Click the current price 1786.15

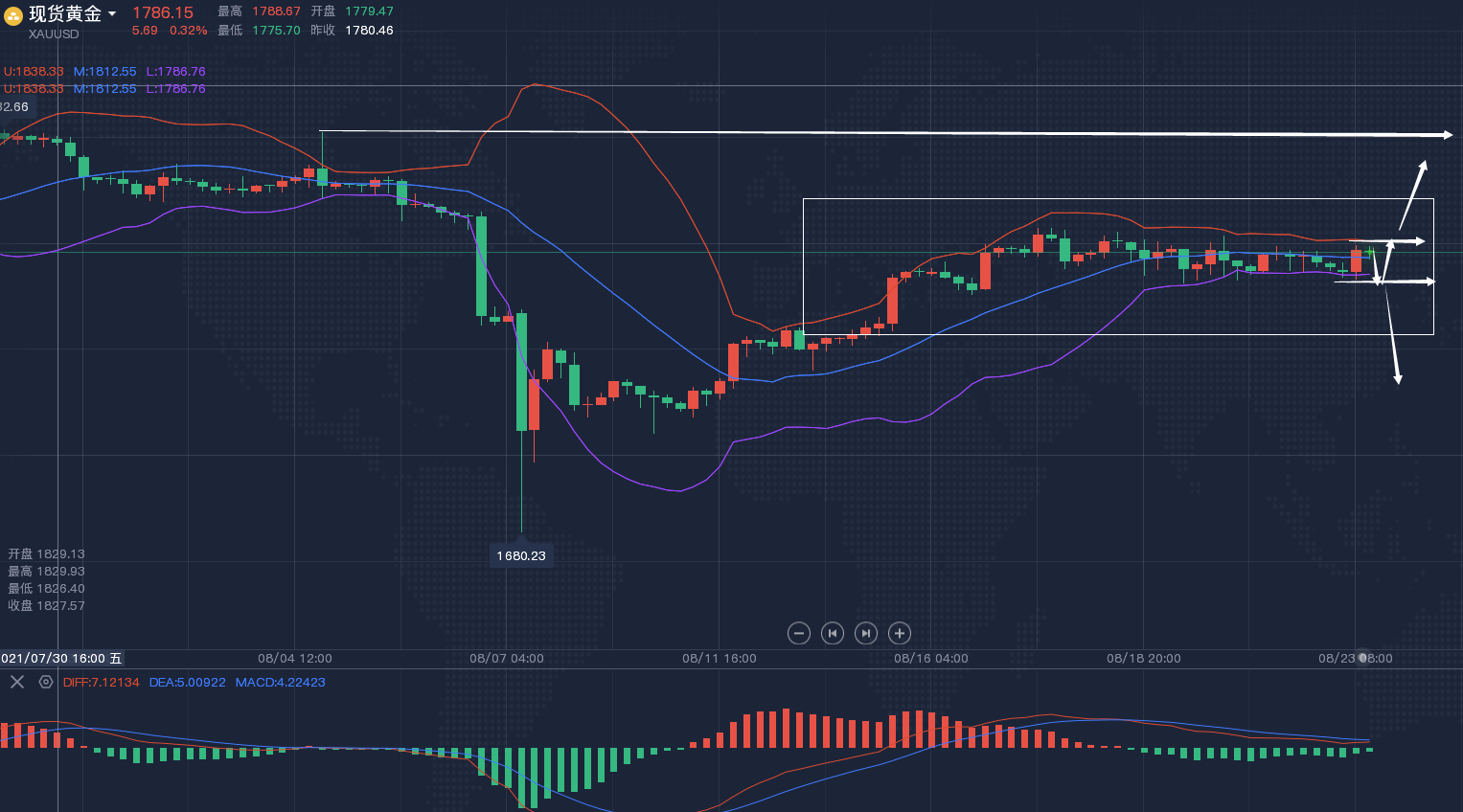coord(163,12)
